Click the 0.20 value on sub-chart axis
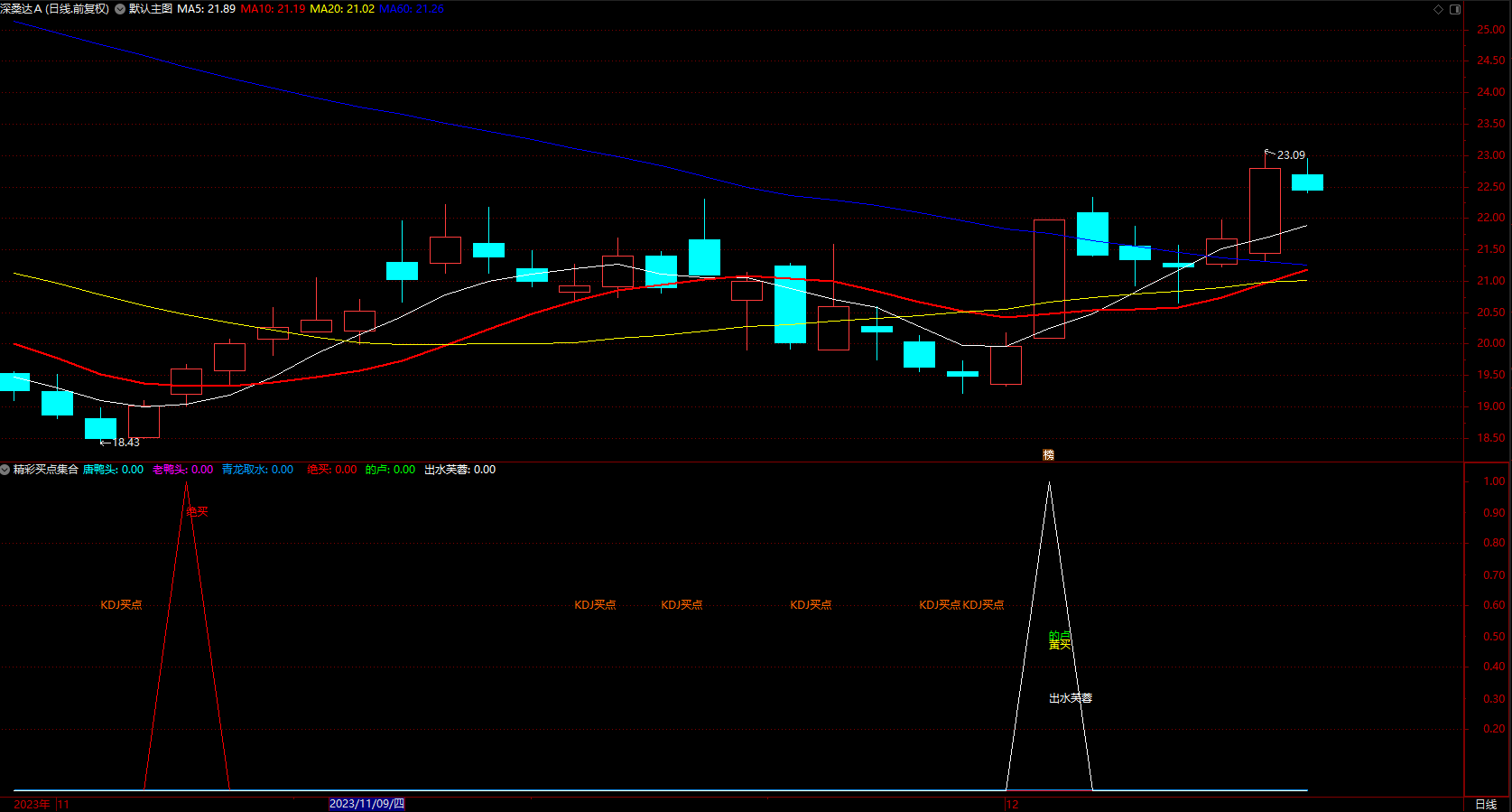 (x=1494, y=729)
